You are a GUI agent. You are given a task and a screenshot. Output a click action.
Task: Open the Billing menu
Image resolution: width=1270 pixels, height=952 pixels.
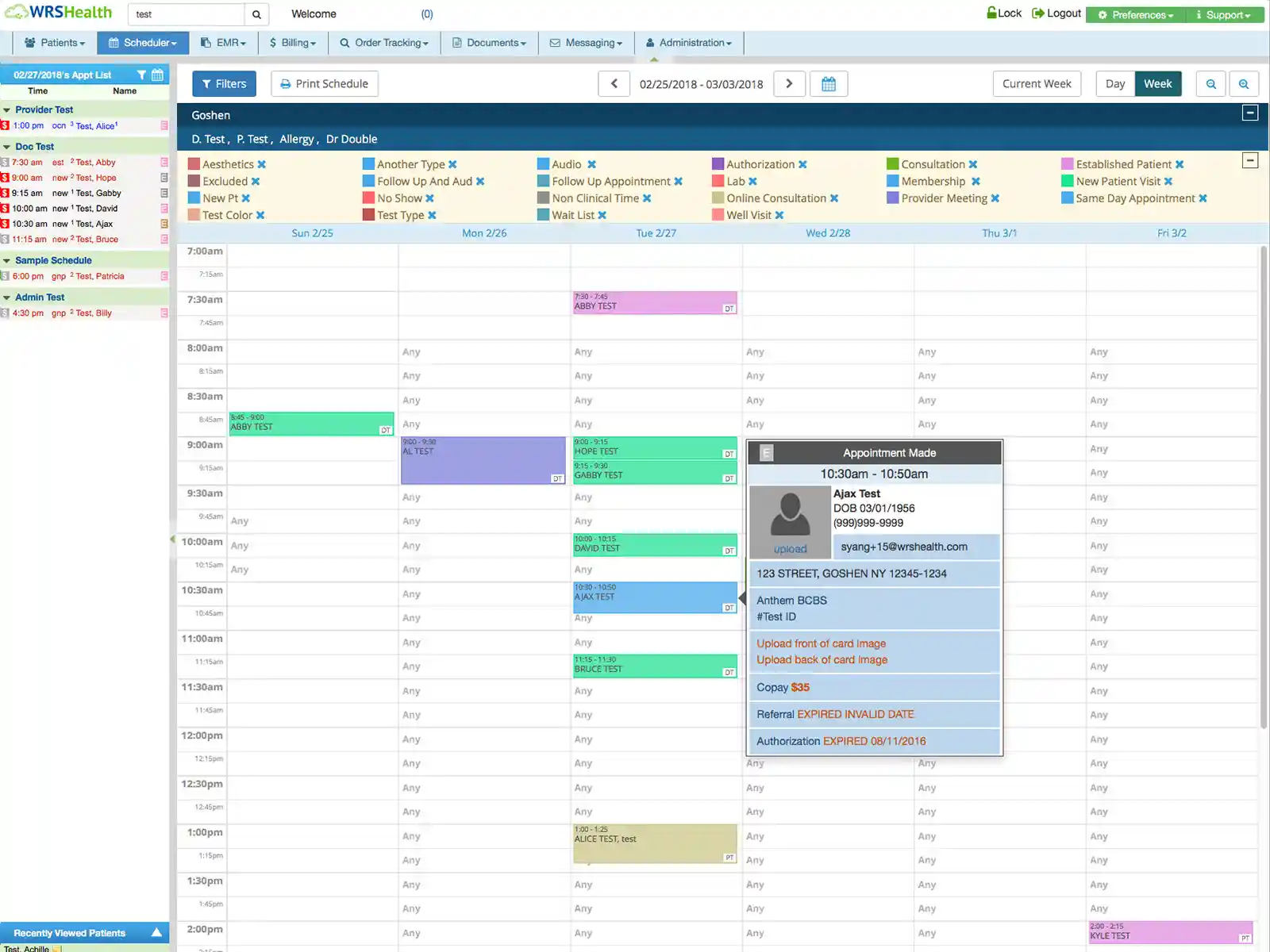click(292, 43)
